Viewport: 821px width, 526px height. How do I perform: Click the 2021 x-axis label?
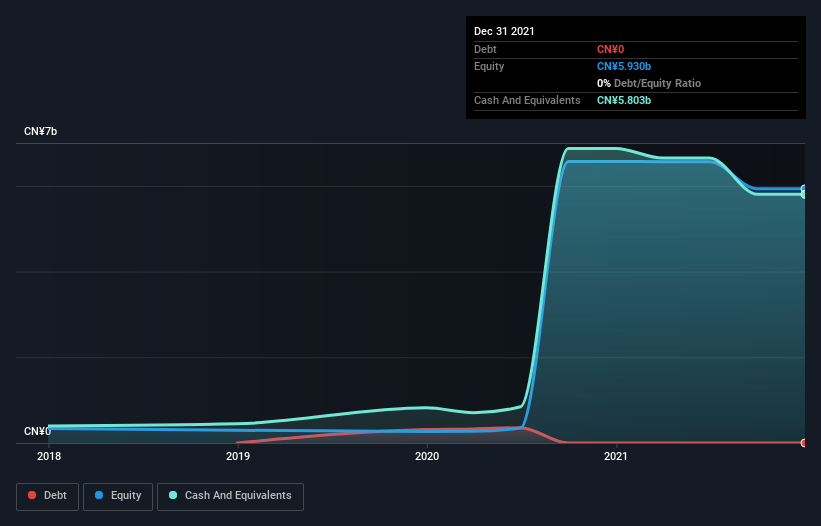[x=616, y=456]
